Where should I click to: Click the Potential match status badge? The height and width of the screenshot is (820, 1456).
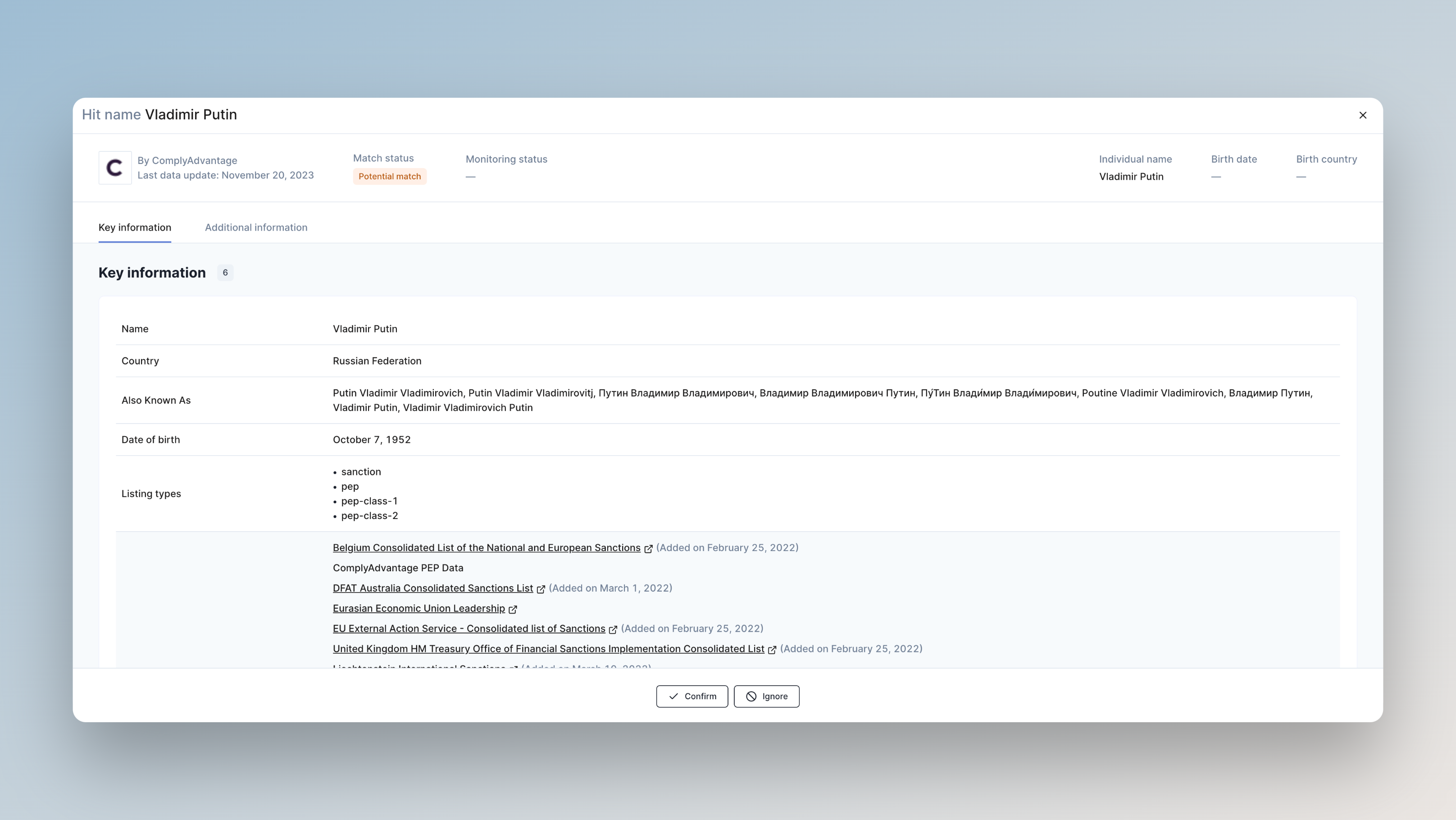point(389,176)
